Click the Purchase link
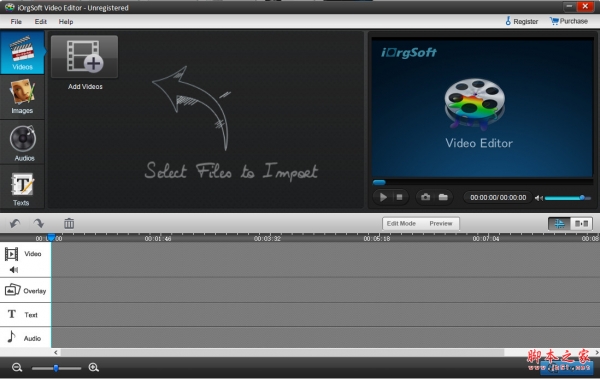The image size is (600, 379). point(569,21)
